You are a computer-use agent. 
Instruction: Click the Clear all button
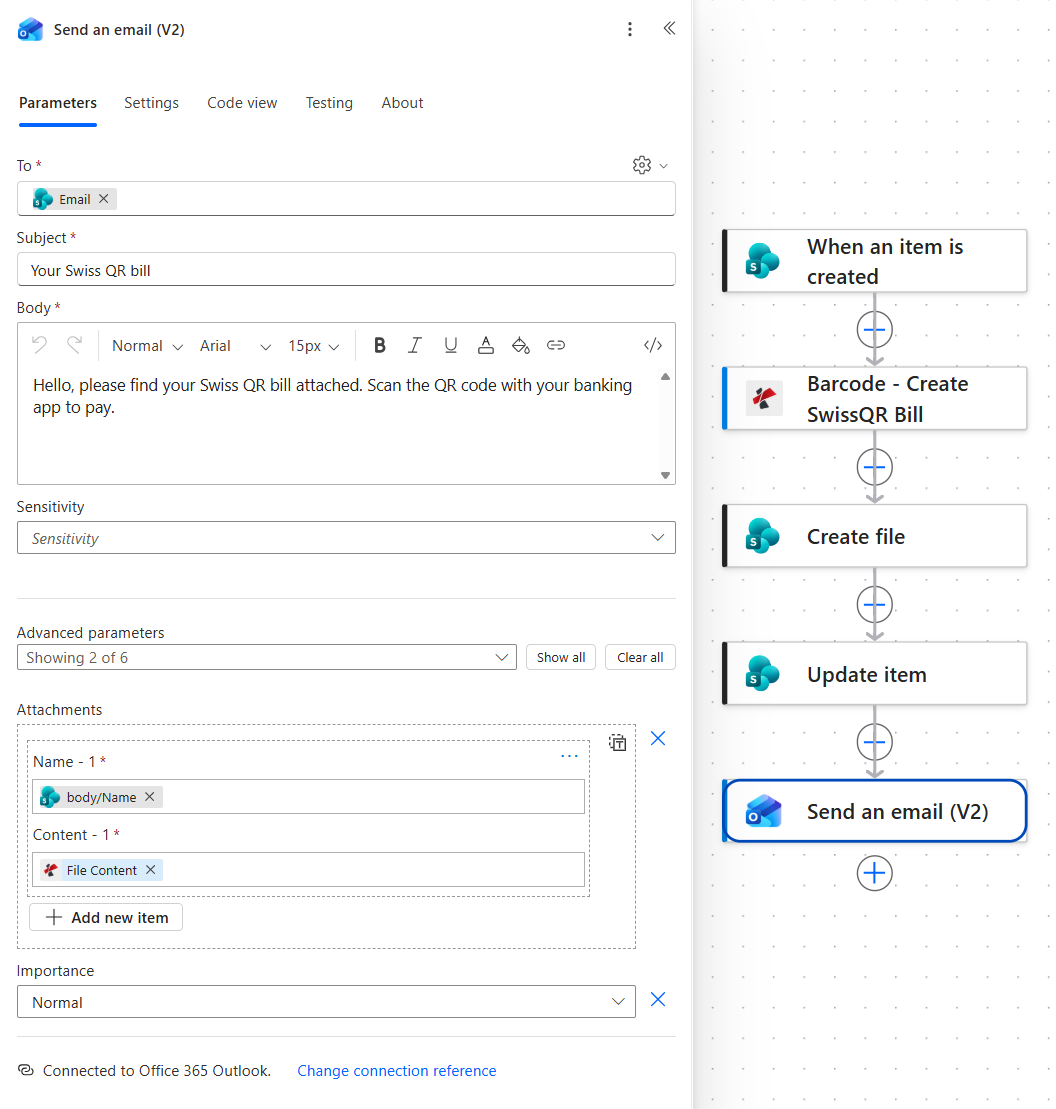[x=640, y=657]
